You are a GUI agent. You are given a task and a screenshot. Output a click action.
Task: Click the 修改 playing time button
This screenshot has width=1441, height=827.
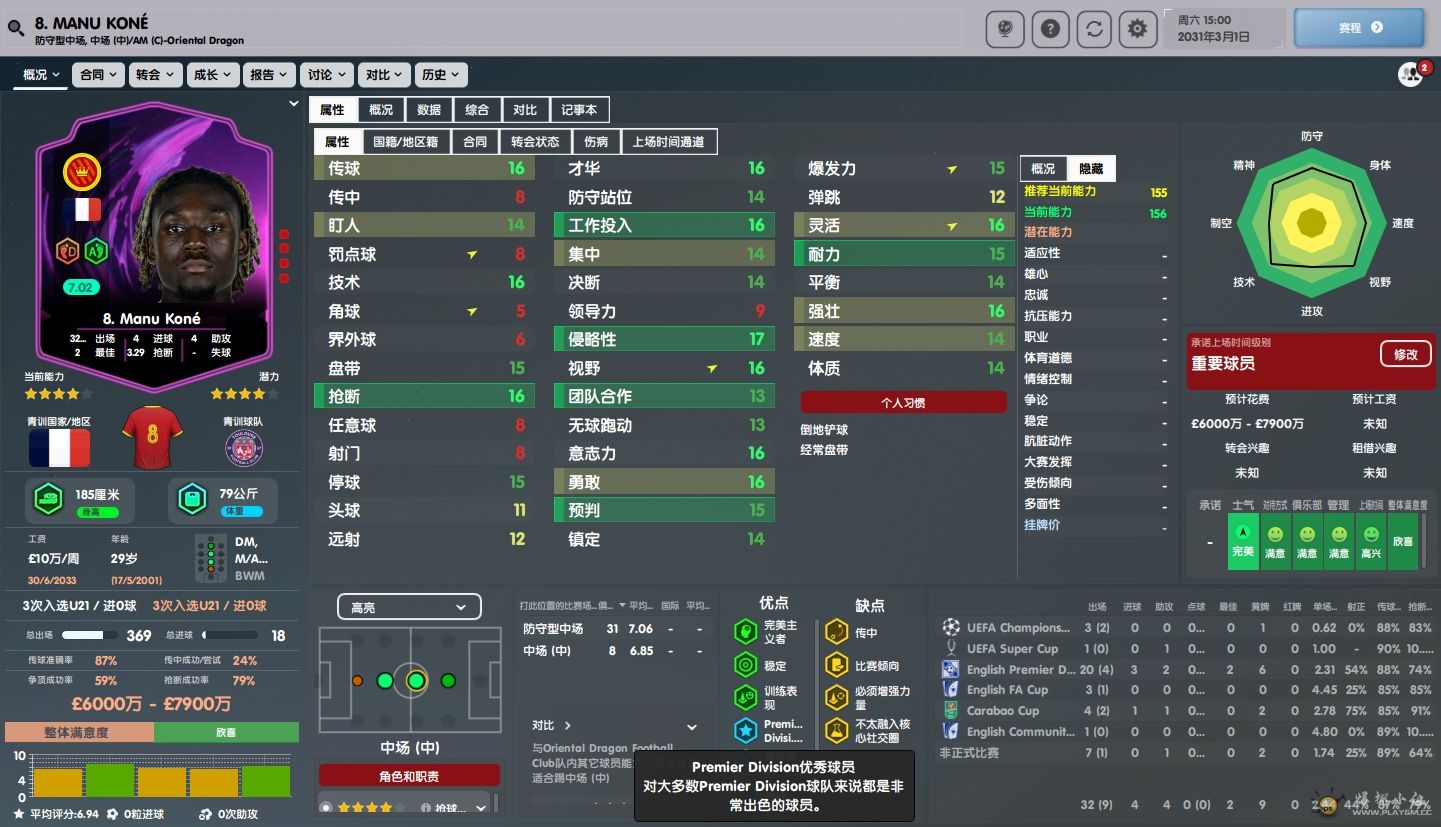(1405, 354)
